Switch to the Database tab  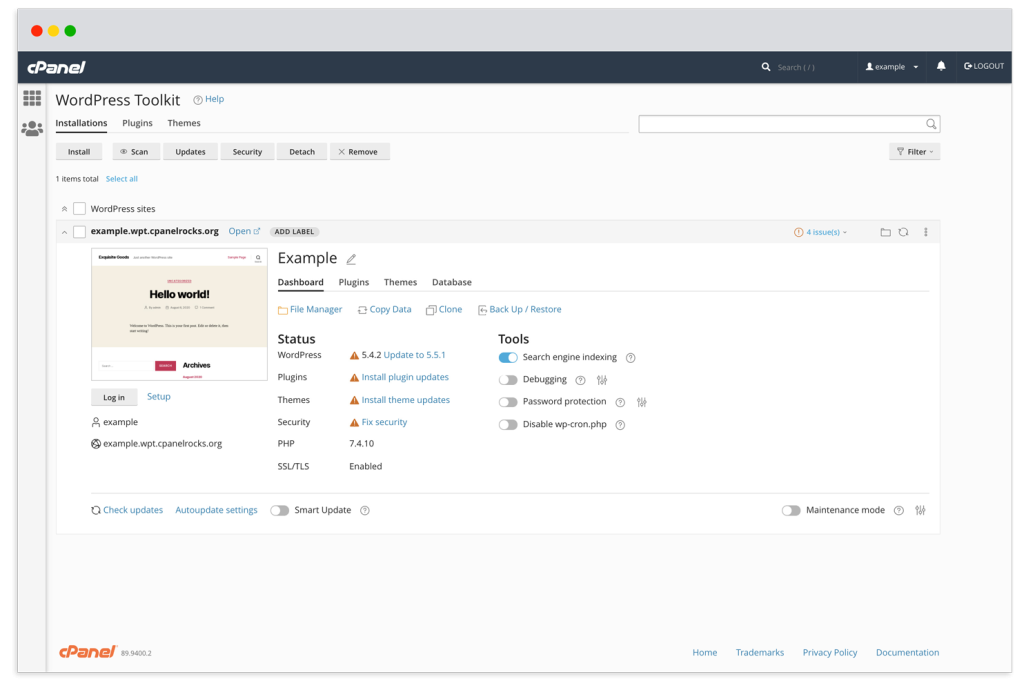(x=451, y=282)
